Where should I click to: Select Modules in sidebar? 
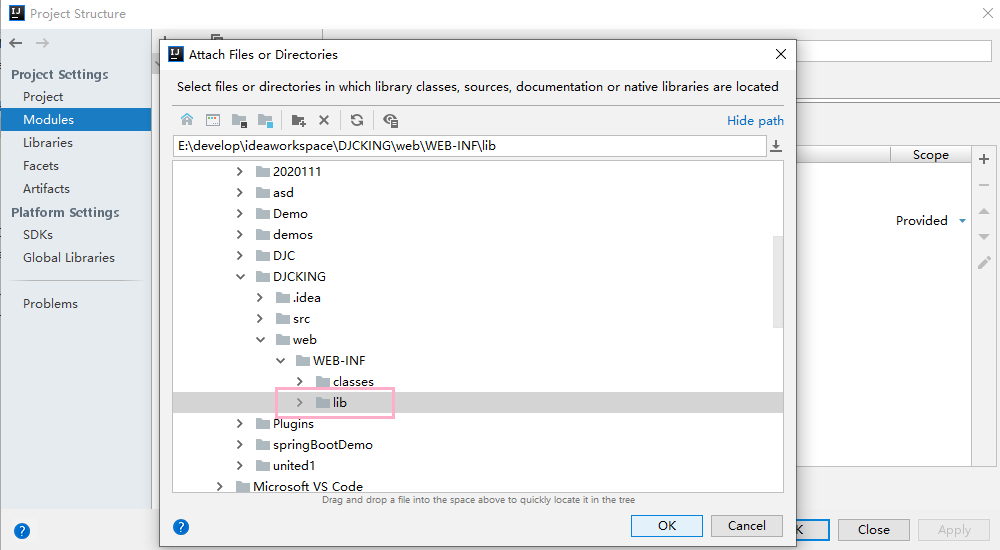tap(76, 119)
